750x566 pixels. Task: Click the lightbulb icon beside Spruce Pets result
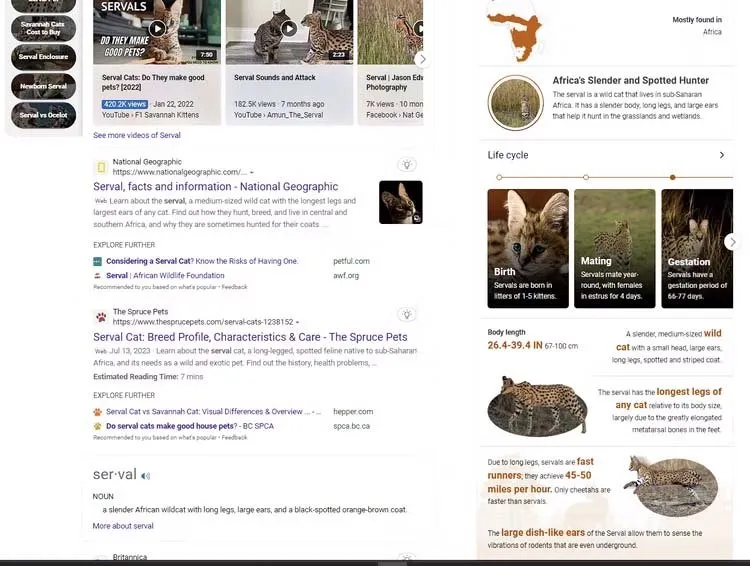407,314
